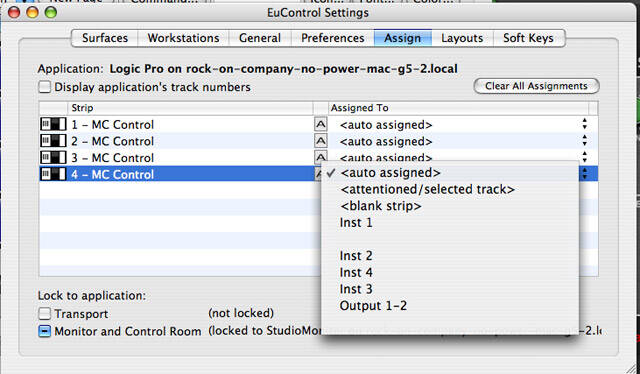Open the assignment popup arrows for strip 3
The height and width of the screenshot is (374, 640).
point(584,156)
